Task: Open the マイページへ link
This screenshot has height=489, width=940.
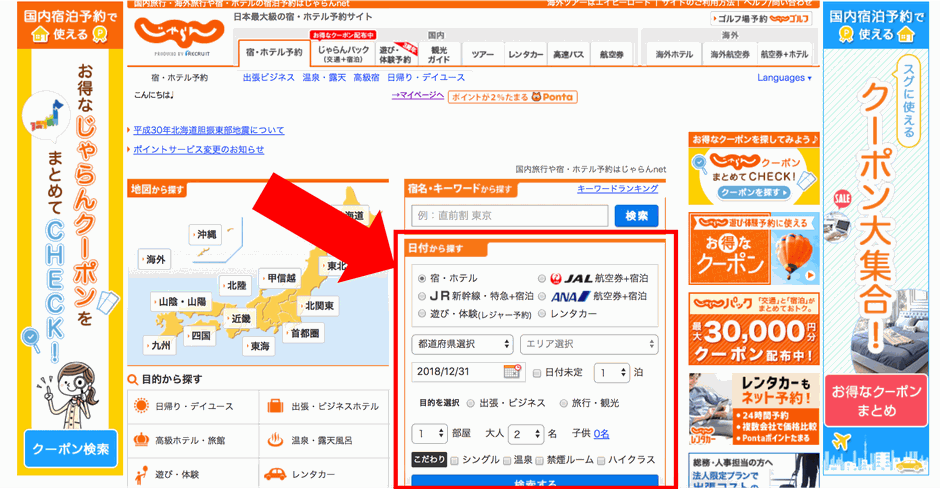Action: click(x=417, y=95)
